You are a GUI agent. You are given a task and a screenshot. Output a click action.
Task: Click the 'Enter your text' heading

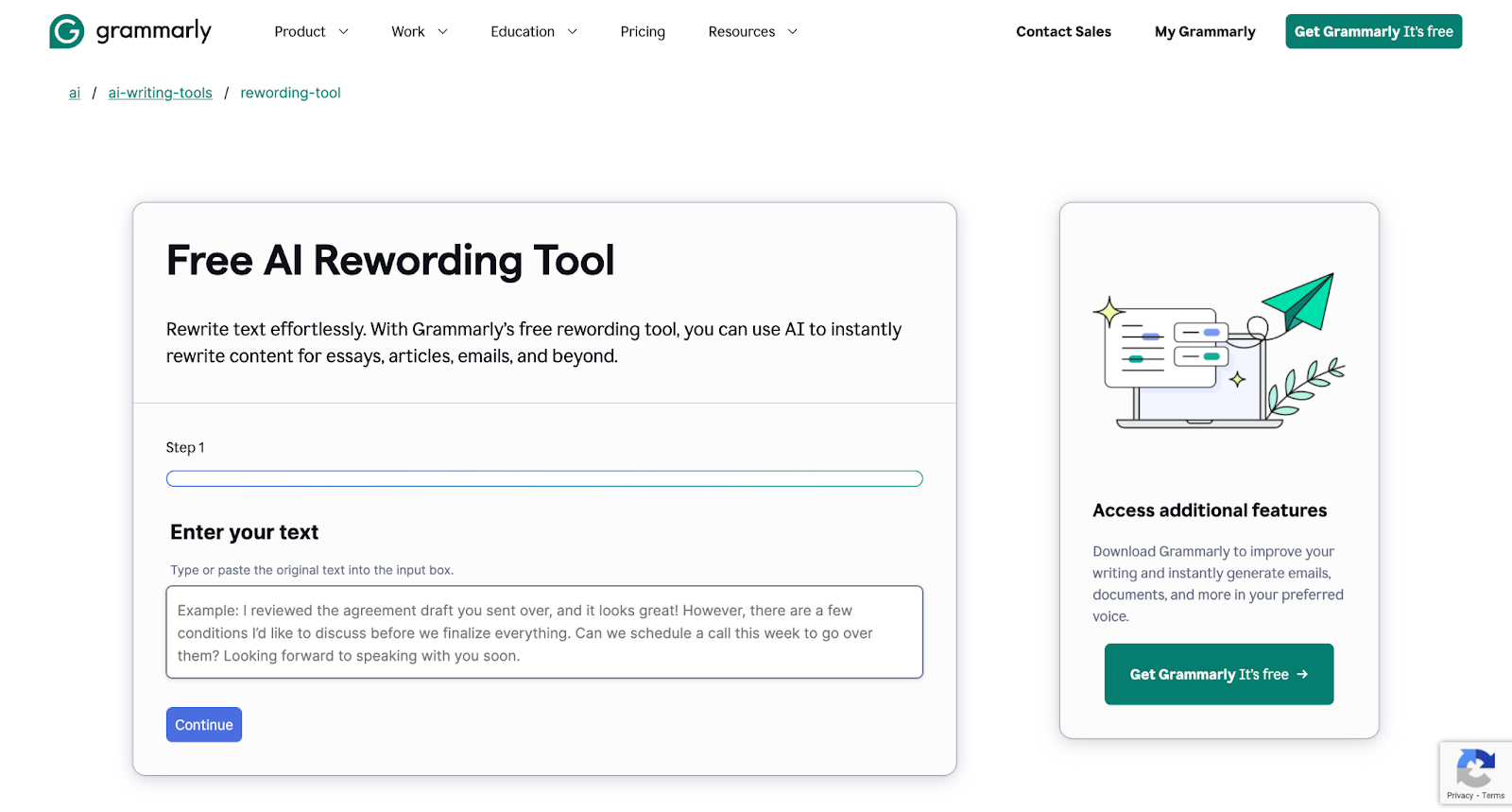244,532
